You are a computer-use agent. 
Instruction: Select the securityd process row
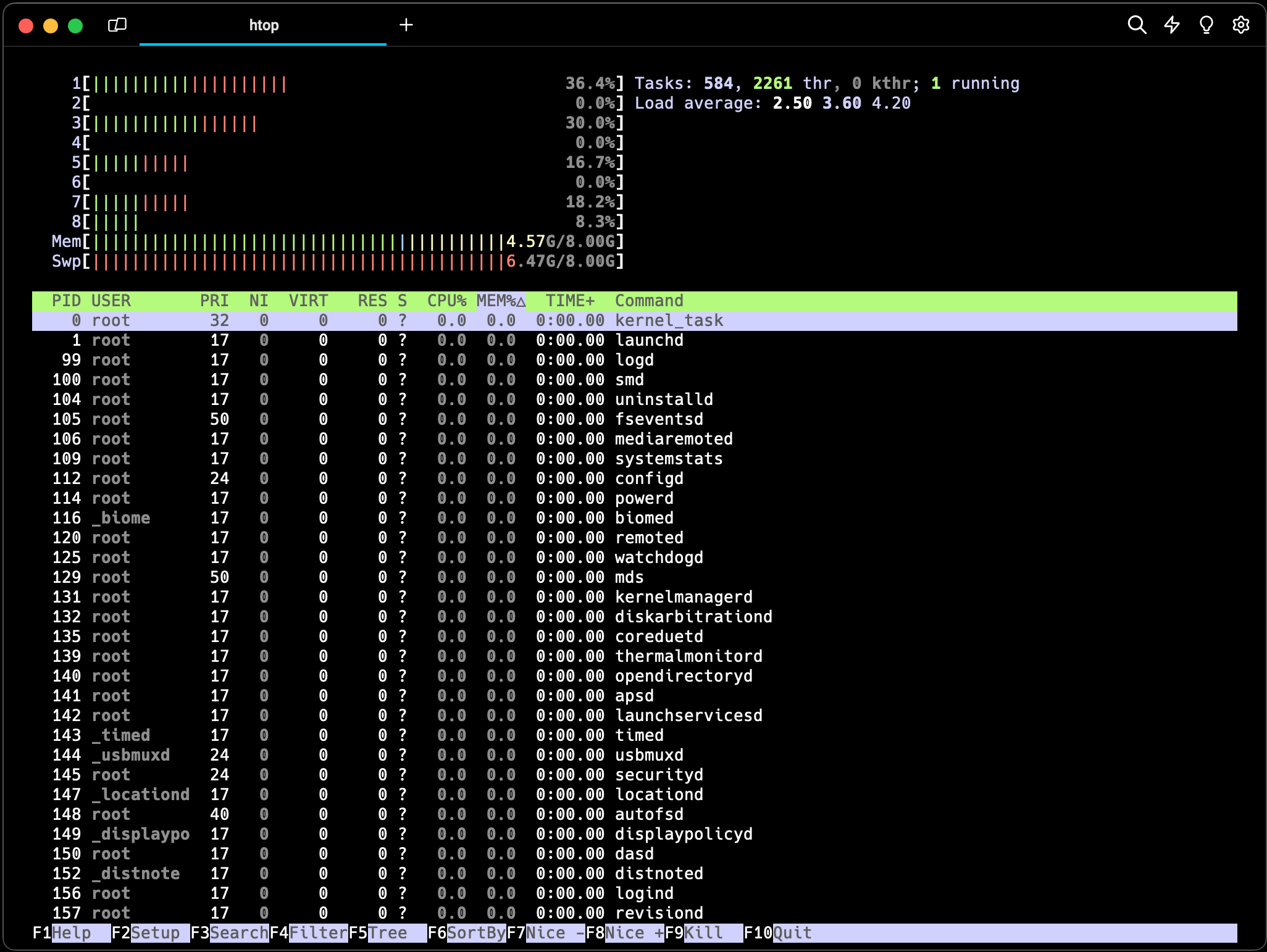(635, 775)
